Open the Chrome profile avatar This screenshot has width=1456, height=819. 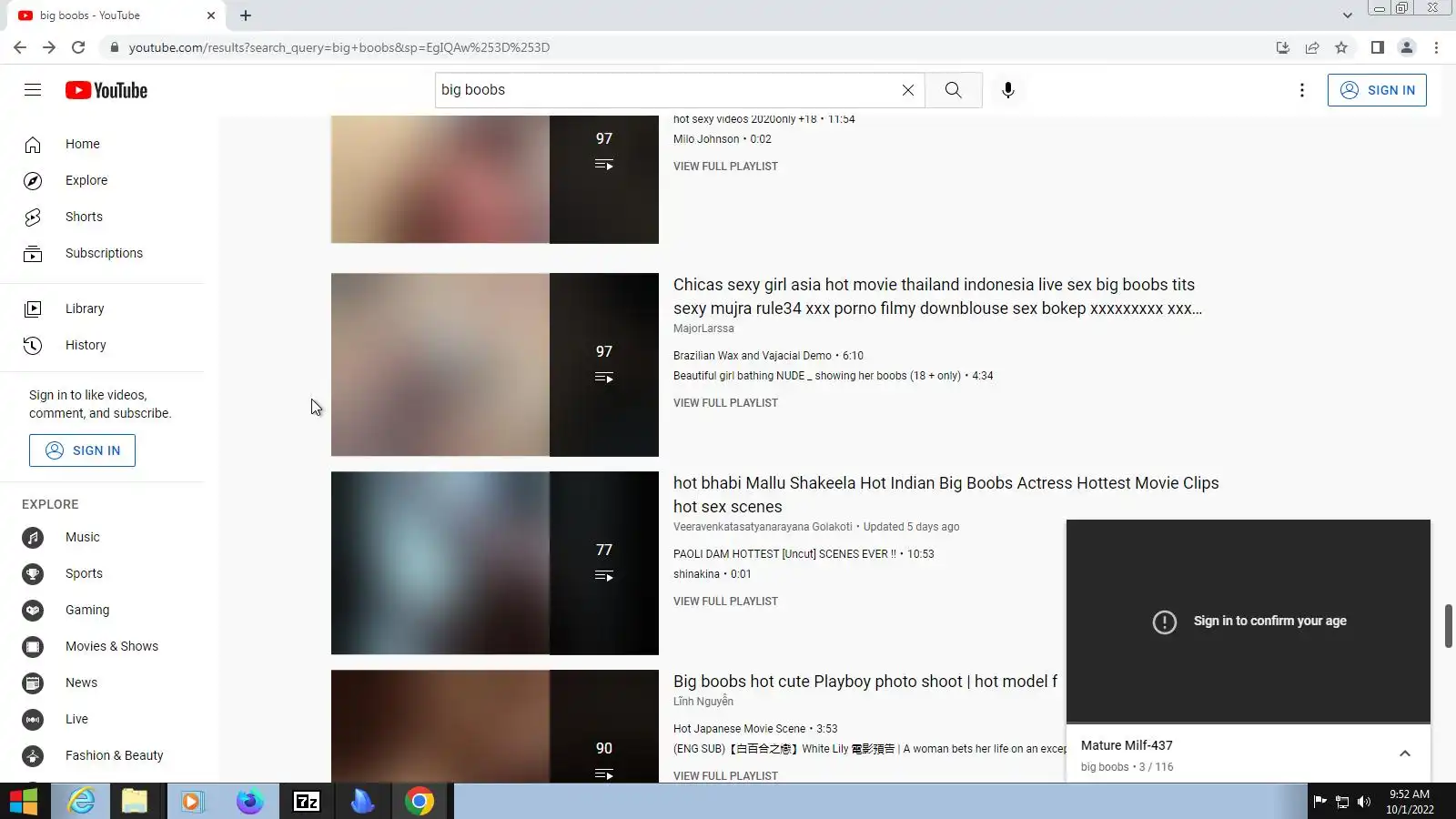click(1407, 47)
